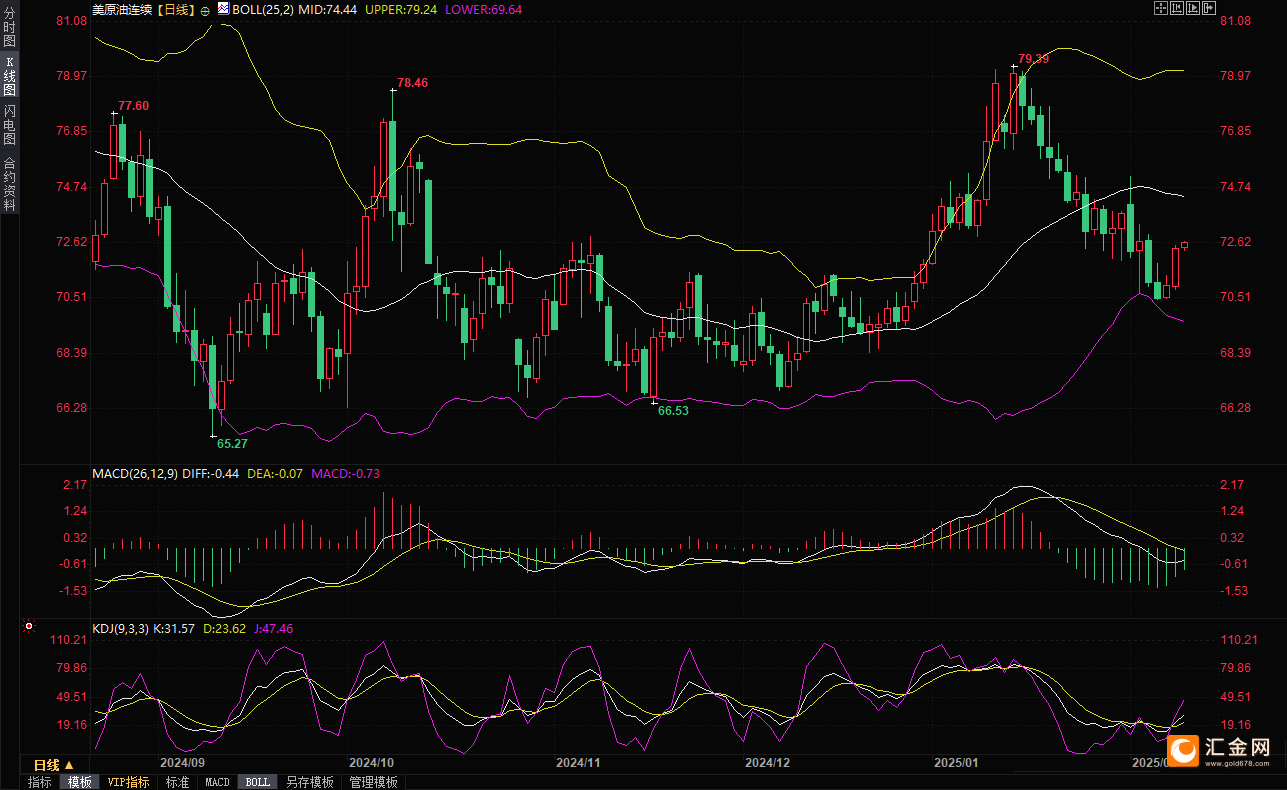Click the J:47.46 readout

[x=273, y=628]
